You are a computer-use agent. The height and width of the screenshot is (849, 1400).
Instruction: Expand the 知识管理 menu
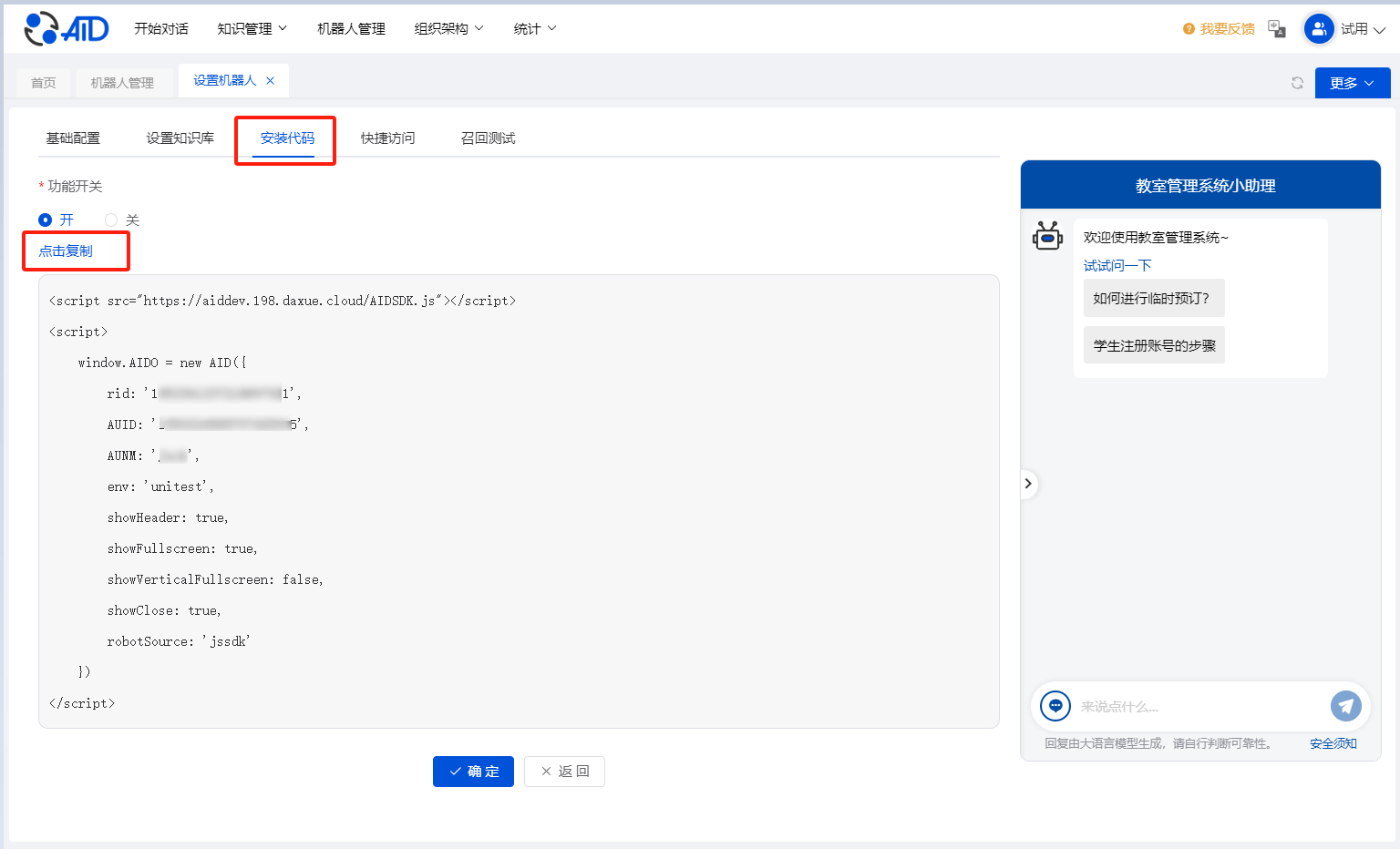tap(252, 29)
